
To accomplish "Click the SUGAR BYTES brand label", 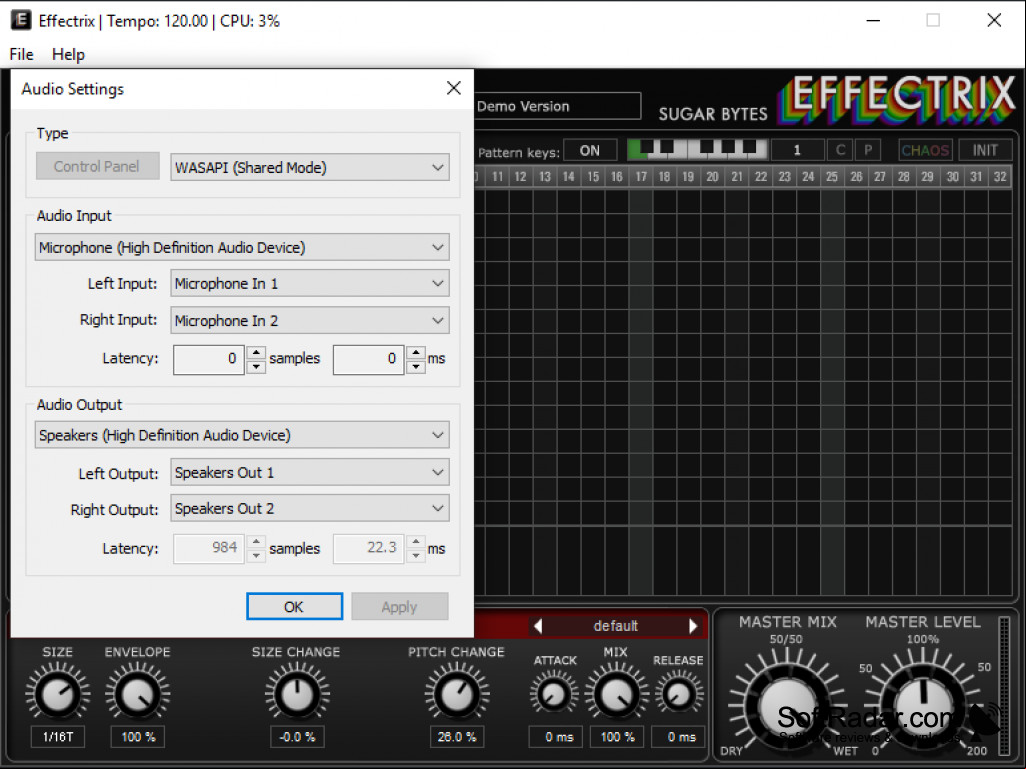I will pyautogui.click(x=713, y=114).
